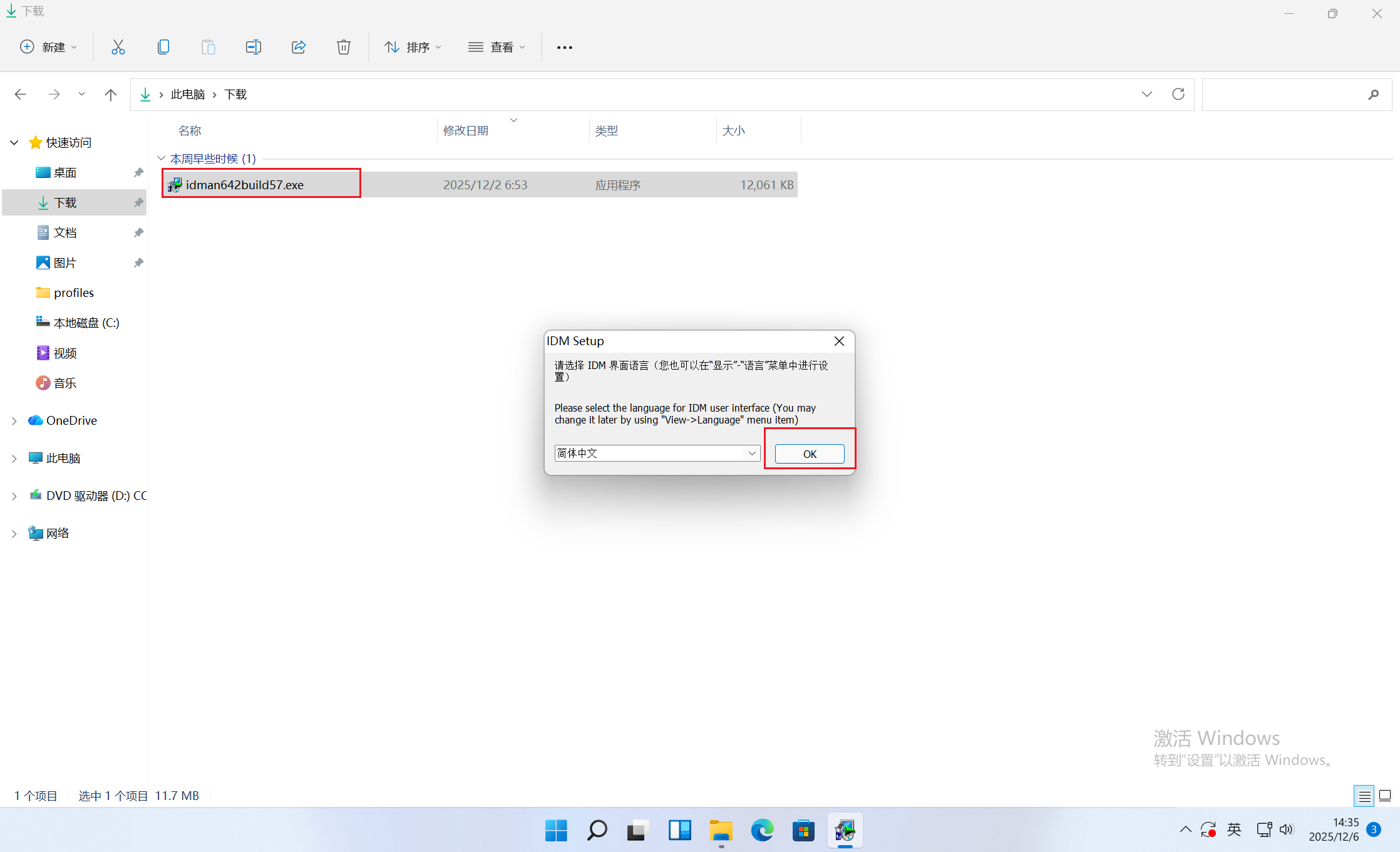
Task: Go up one folder level with up arrow
Action: coord(111,95)
